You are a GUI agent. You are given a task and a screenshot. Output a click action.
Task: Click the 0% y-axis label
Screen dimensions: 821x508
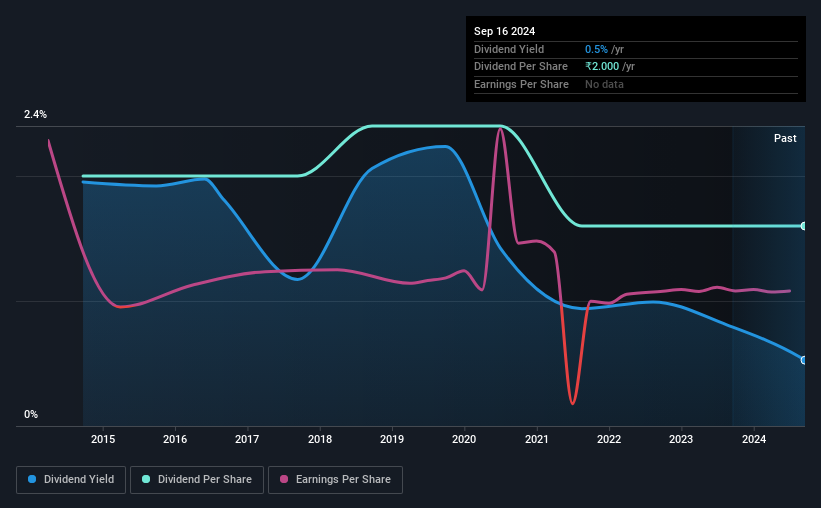(x=31, y=414)
